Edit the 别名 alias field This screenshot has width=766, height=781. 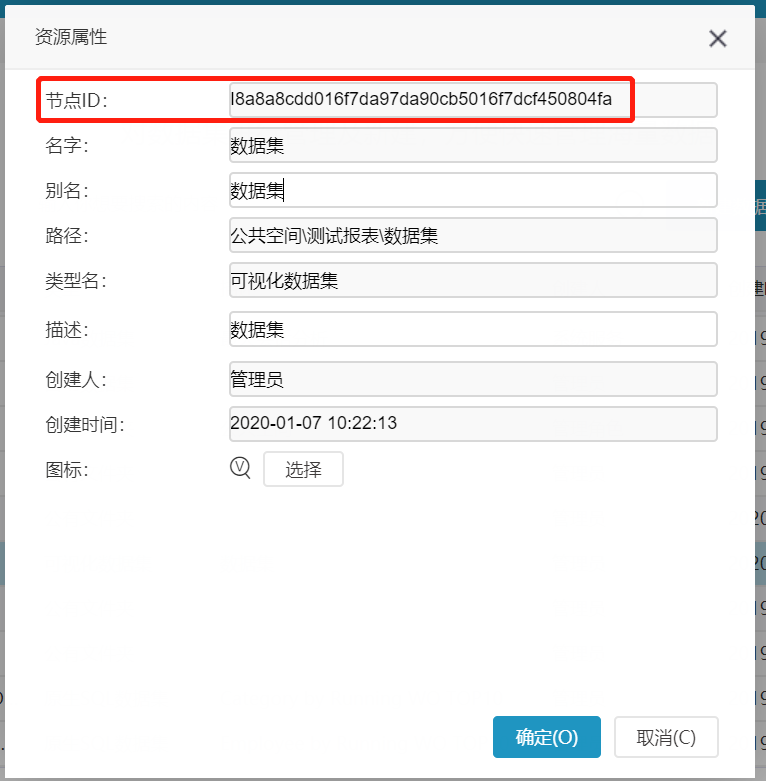click(x=473, y=190)
